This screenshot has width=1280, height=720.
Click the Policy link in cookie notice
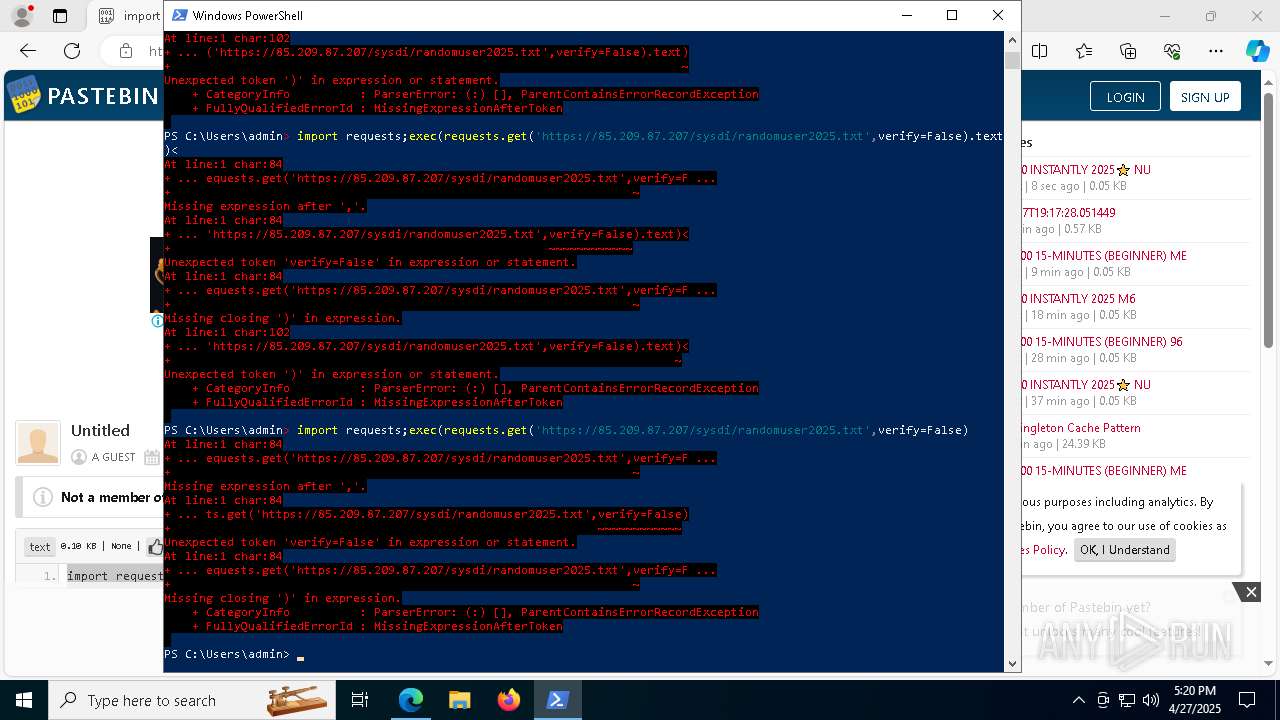coord(1048,550)
